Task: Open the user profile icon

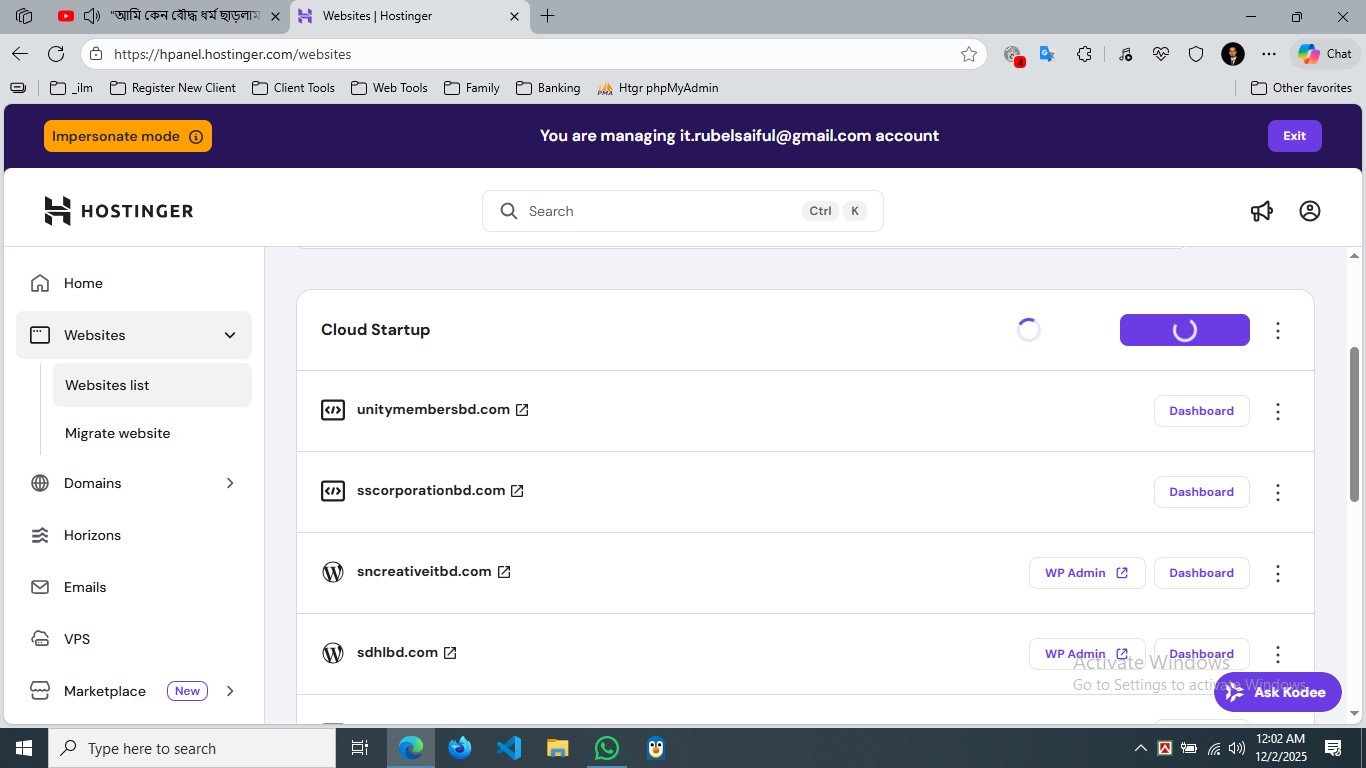Action: pyautogui.click(x=1309, y=211)
